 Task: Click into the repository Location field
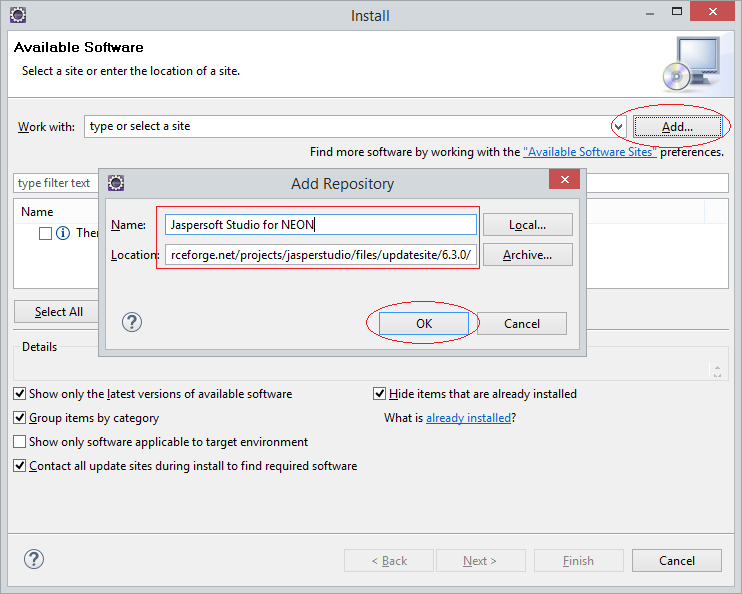point(321,255)
